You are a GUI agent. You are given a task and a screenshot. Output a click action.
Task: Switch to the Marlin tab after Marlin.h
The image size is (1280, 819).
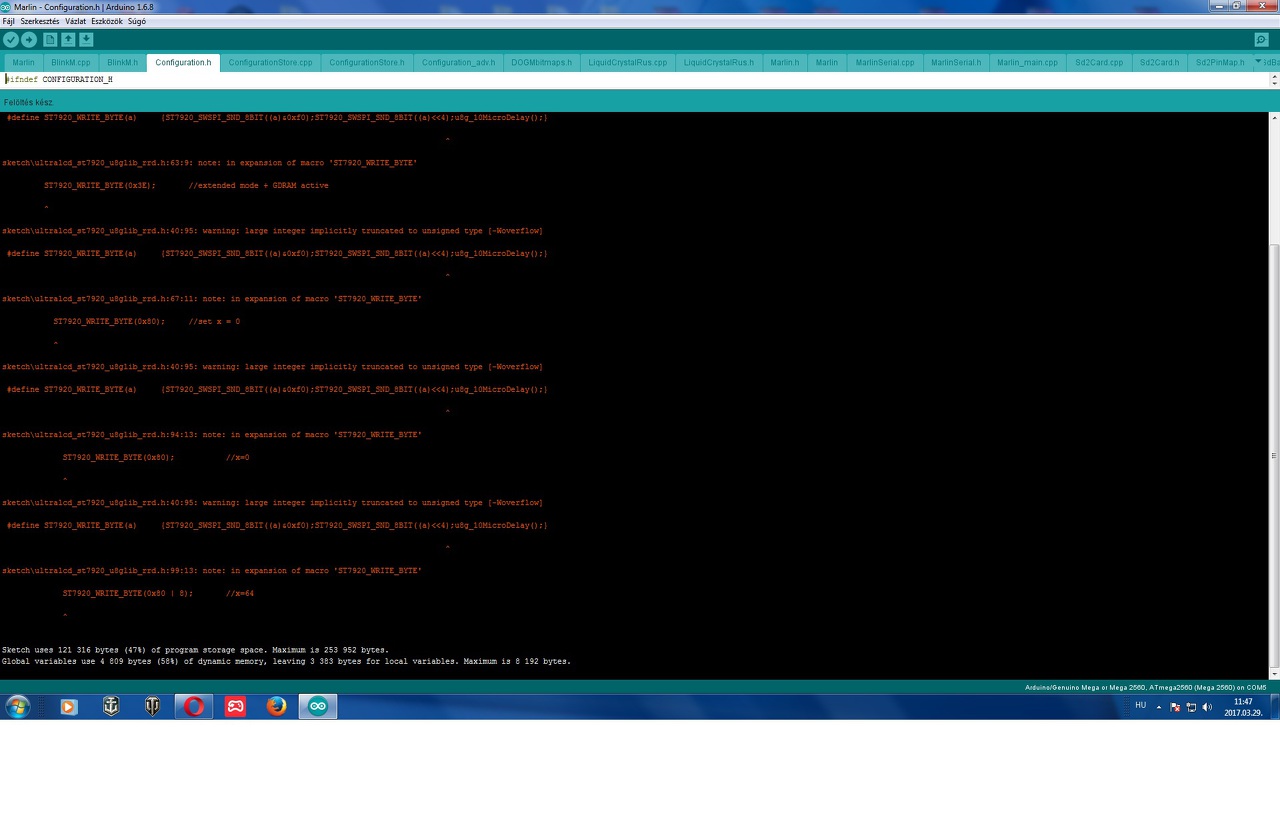pos(827,62)
